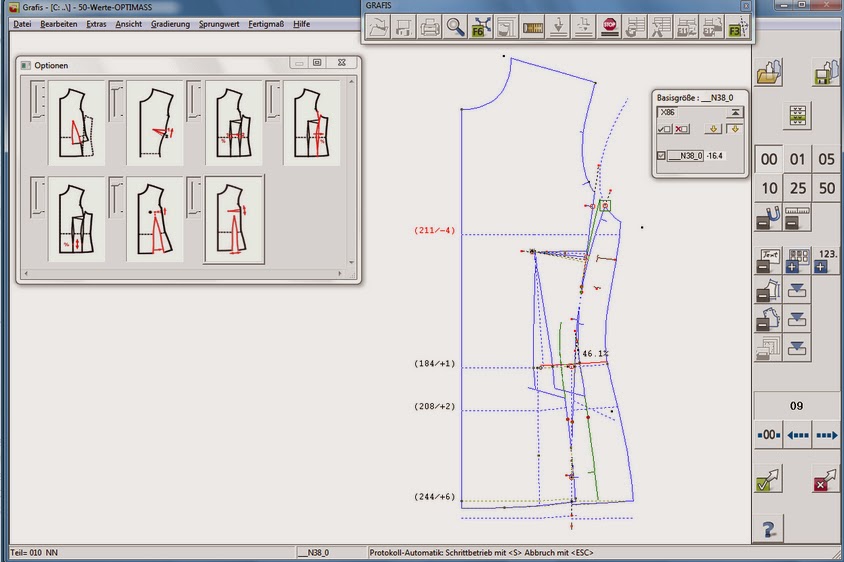844x562 pixels.
Task: Click the check-all sizes button
Action: [665, 129]
